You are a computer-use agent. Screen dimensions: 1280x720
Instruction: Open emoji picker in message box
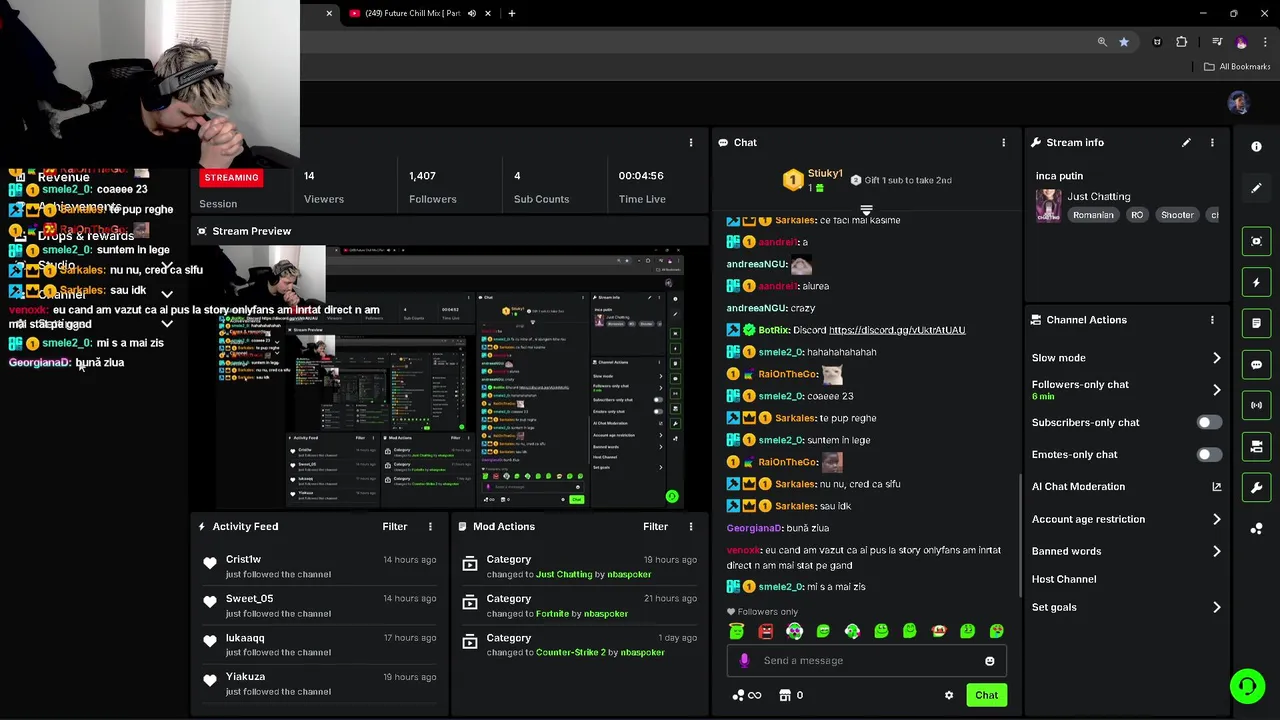tap(989, 661)
